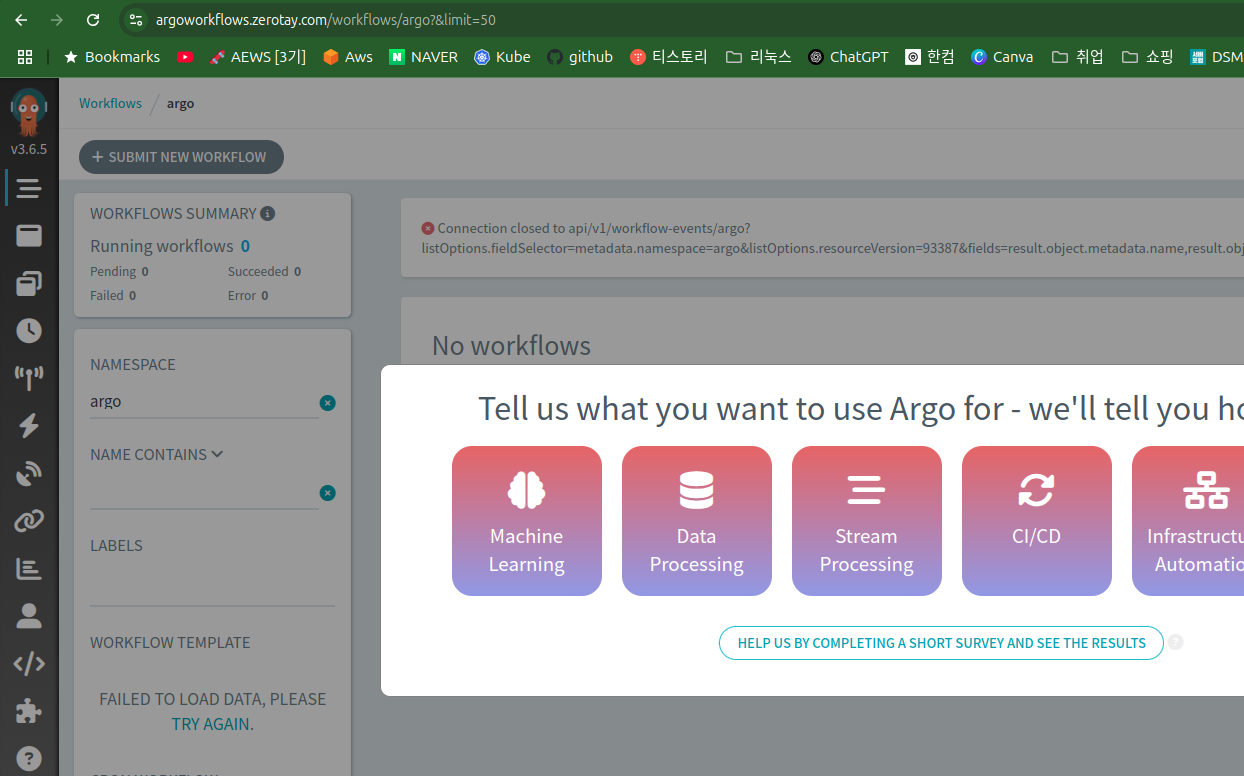The width and height of the screenshot is (1244, 776).
Task: Clear the namespace field with x icon
Action: [x=327, y=403]
